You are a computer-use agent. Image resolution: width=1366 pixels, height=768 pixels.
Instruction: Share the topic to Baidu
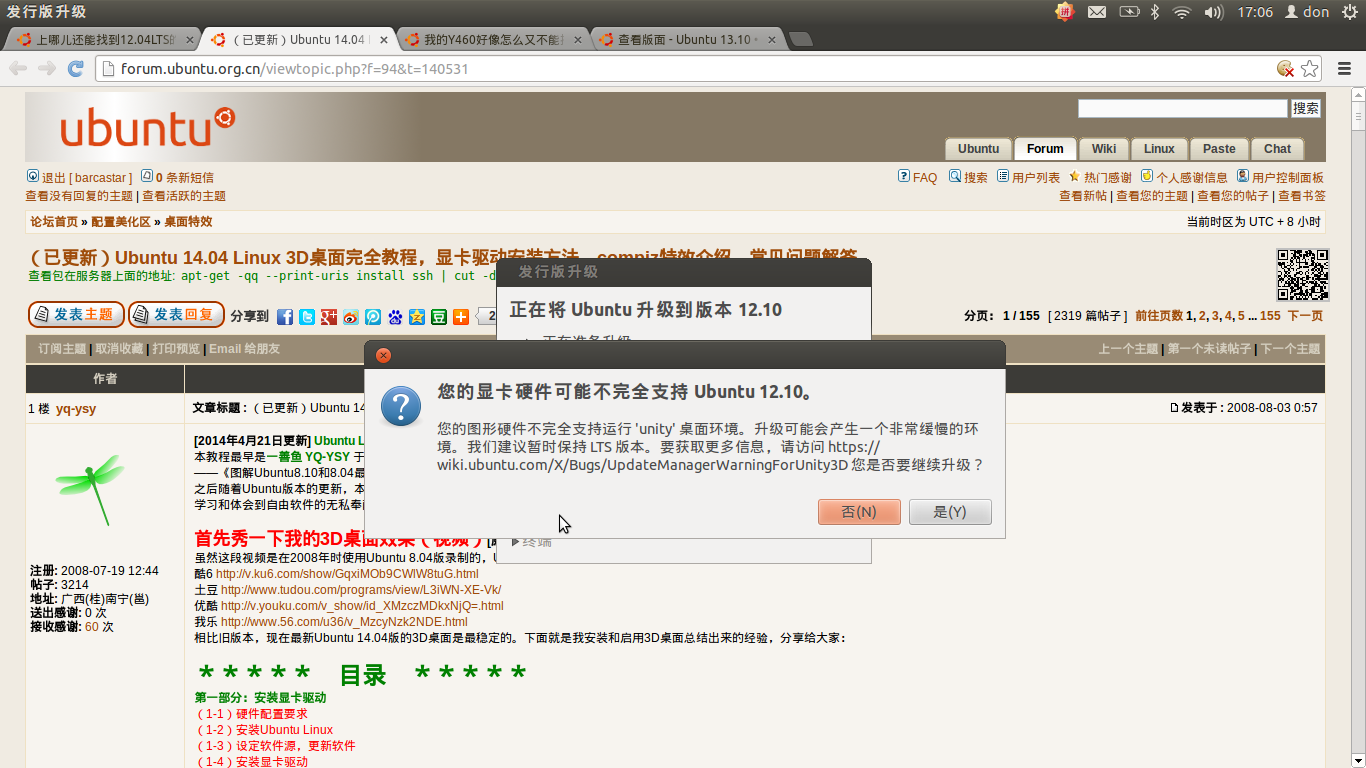(x=395, y=317)
